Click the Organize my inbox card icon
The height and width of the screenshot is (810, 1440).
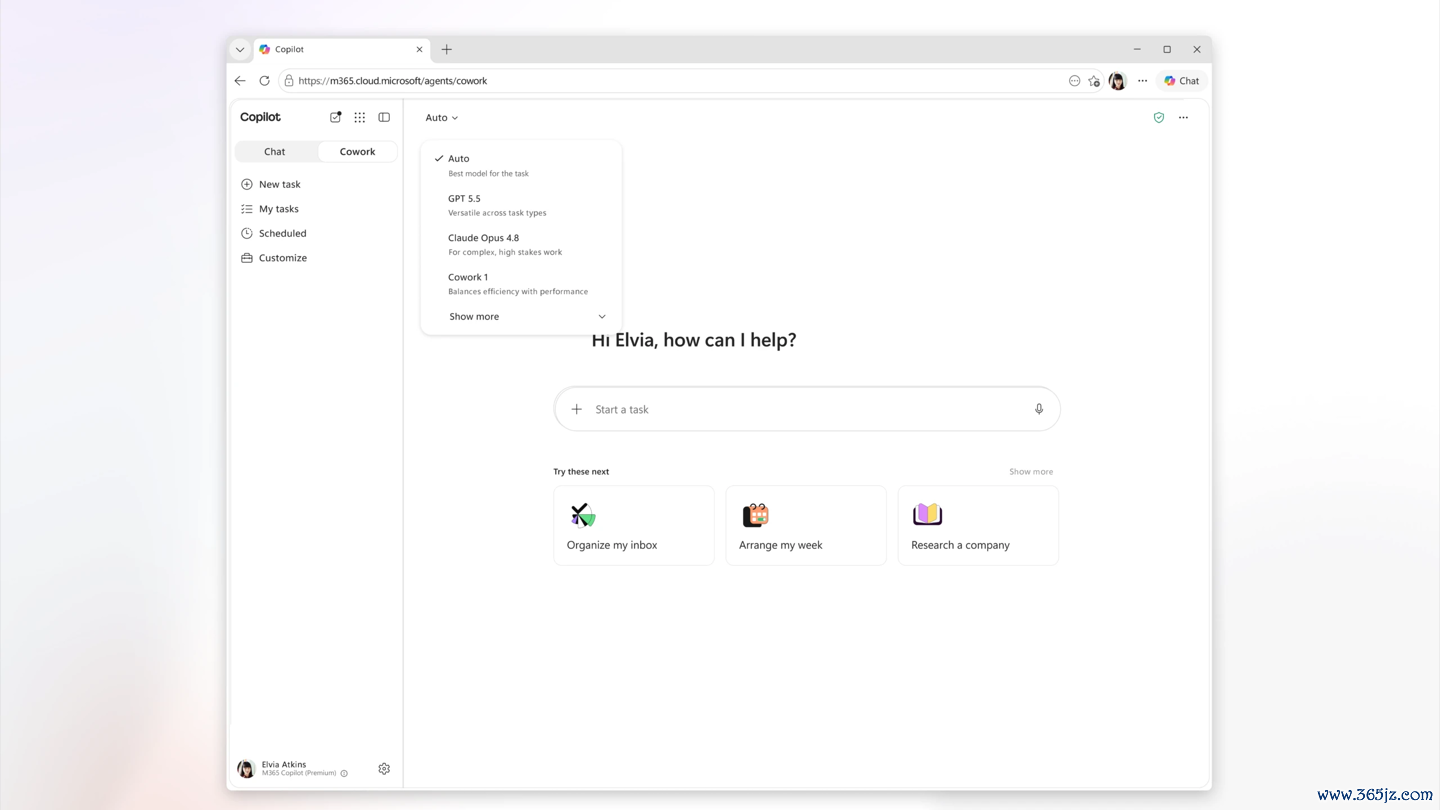583,515
